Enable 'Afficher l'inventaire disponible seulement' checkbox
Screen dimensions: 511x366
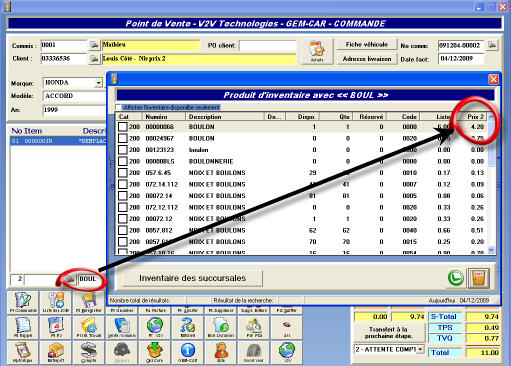coord(118,107)
